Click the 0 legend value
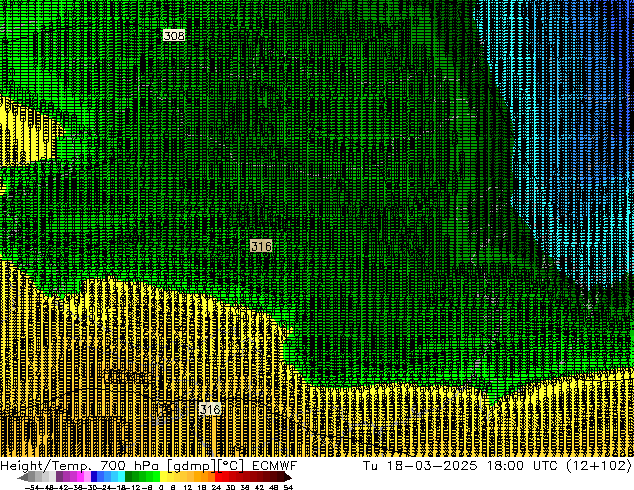 (x=161, y=487)
